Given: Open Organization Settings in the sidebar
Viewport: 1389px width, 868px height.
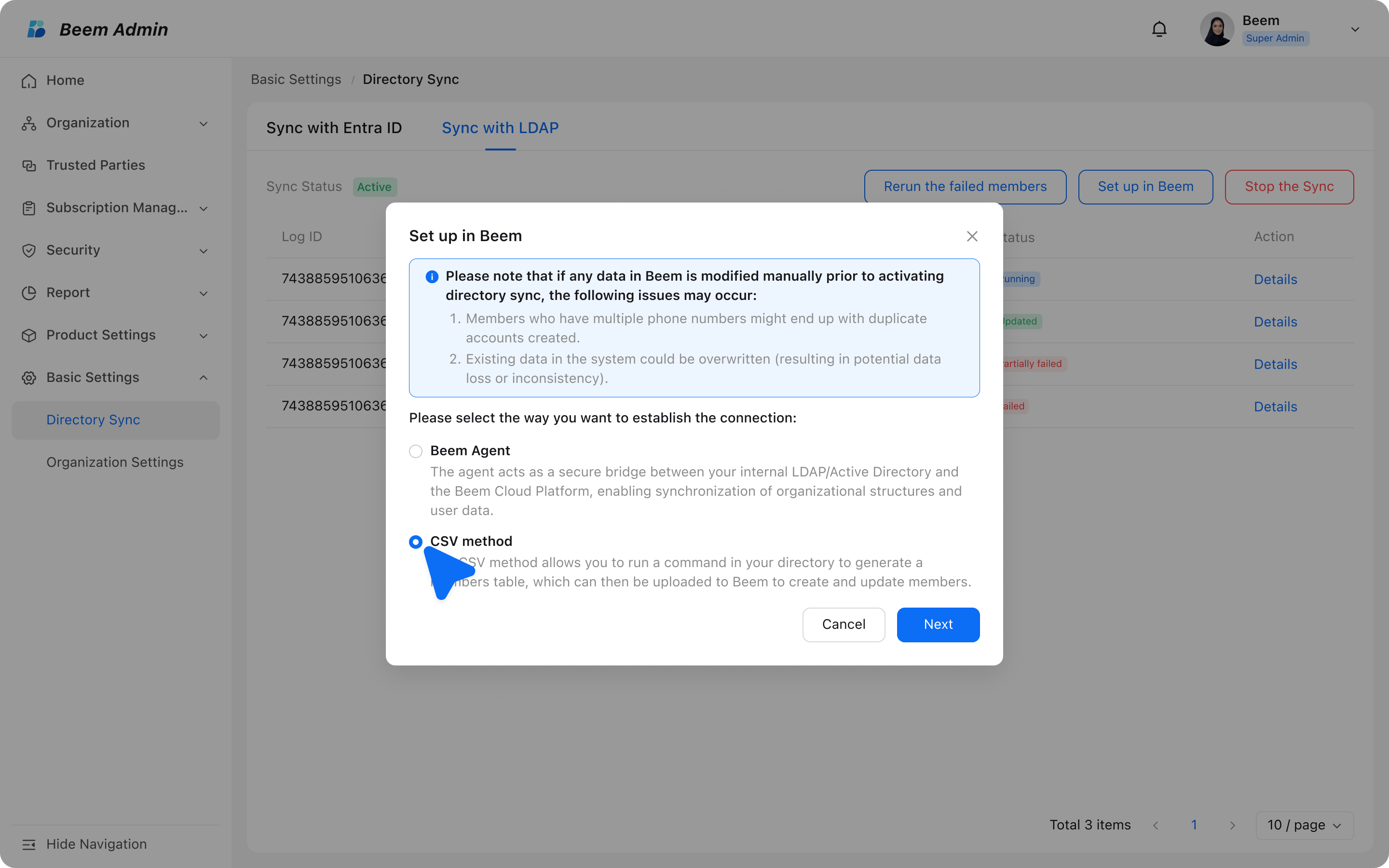Looking at the screenshot, I should (x=115, y=463).
